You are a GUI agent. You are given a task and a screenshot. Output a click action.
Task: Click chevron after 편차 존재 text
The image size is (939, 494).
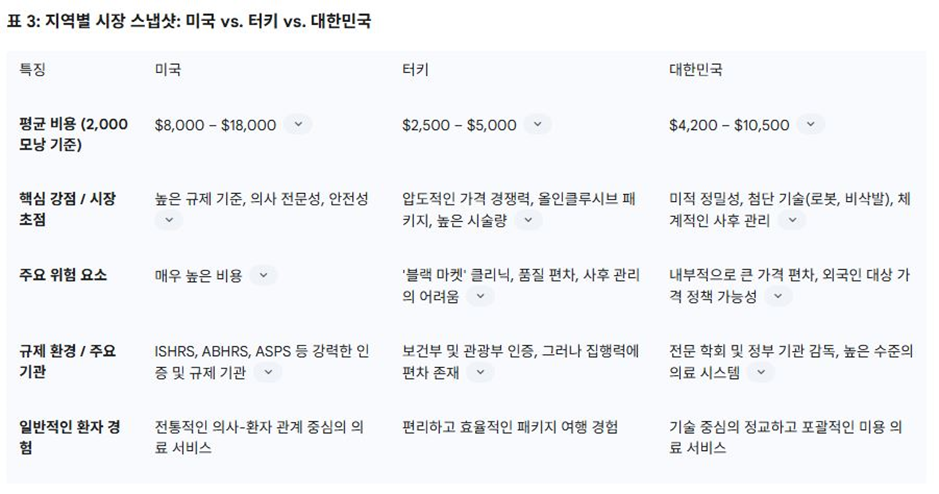[x=480, y=372]
